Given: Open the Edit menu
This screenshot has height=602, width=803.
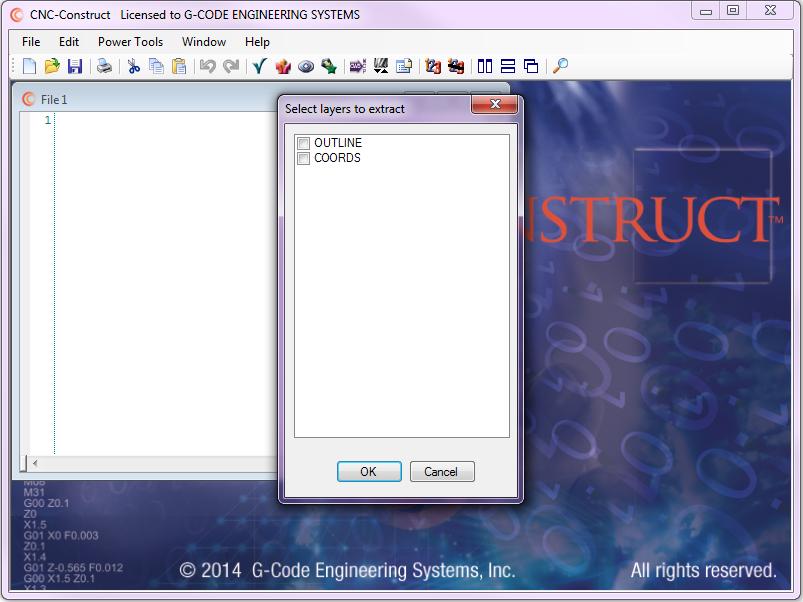Looking at the screenshot, I should coord(69,41).
